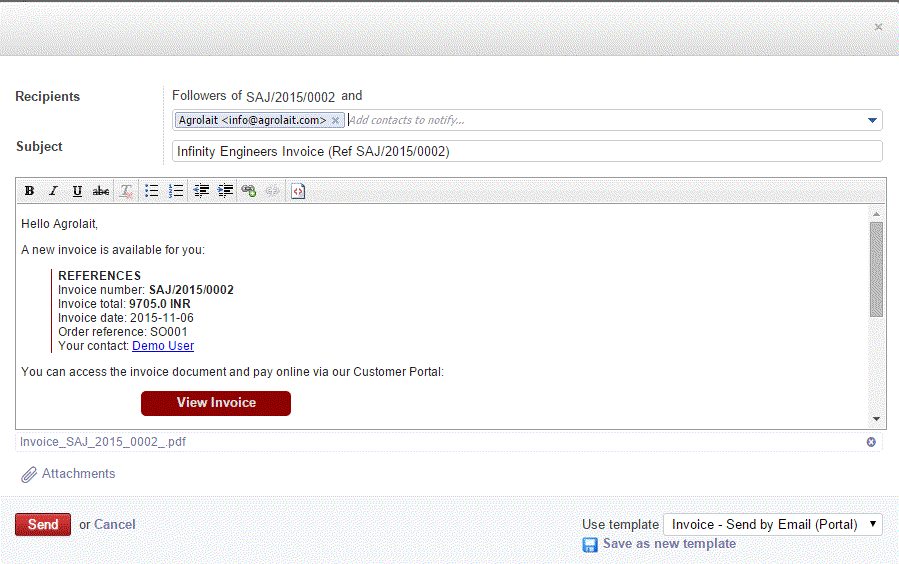Open the Invoice_SAJ_2015_0002_.pdf attachment

[103, 442]
